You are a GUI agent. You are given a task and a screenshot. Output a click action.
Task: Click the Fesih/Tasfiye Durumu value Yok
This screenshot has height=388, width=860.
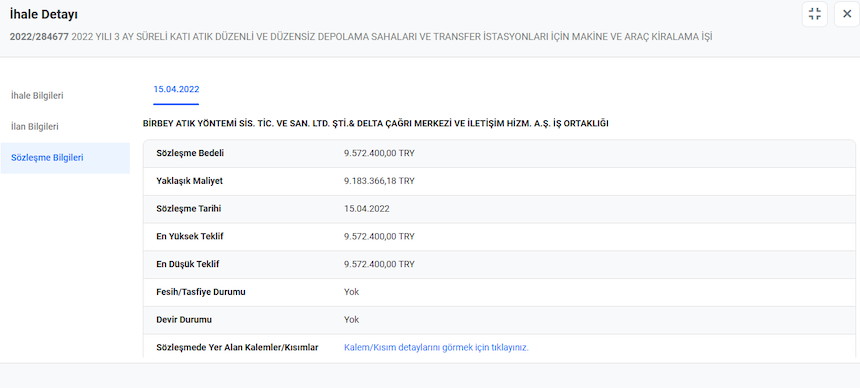(352, 292)
